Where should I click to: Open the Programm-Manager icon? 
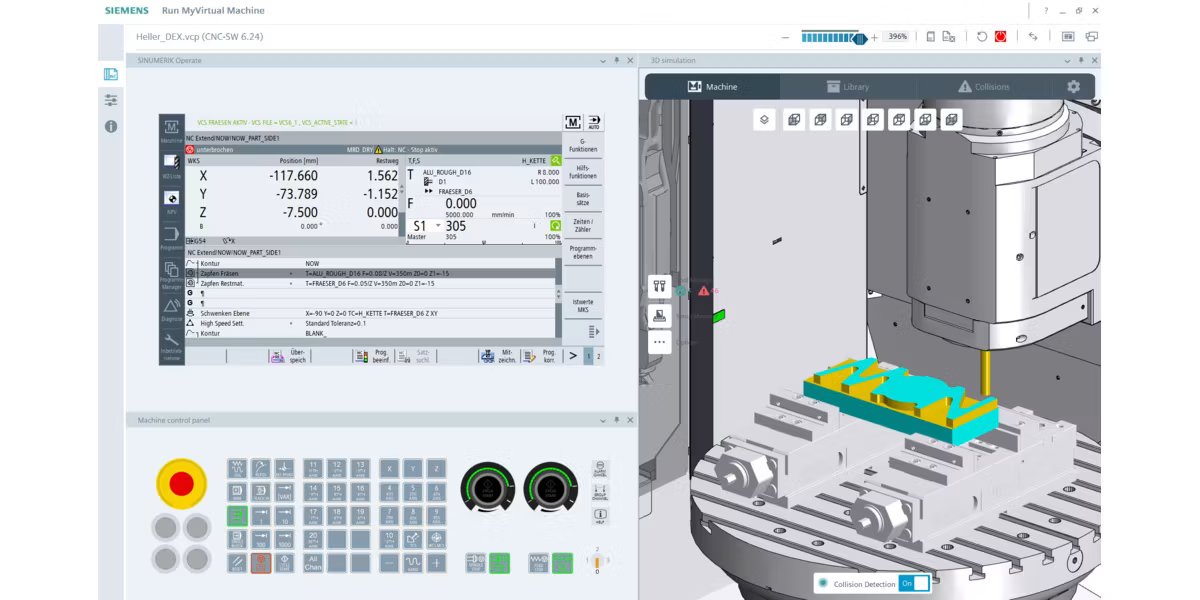(x=171, y=274)
